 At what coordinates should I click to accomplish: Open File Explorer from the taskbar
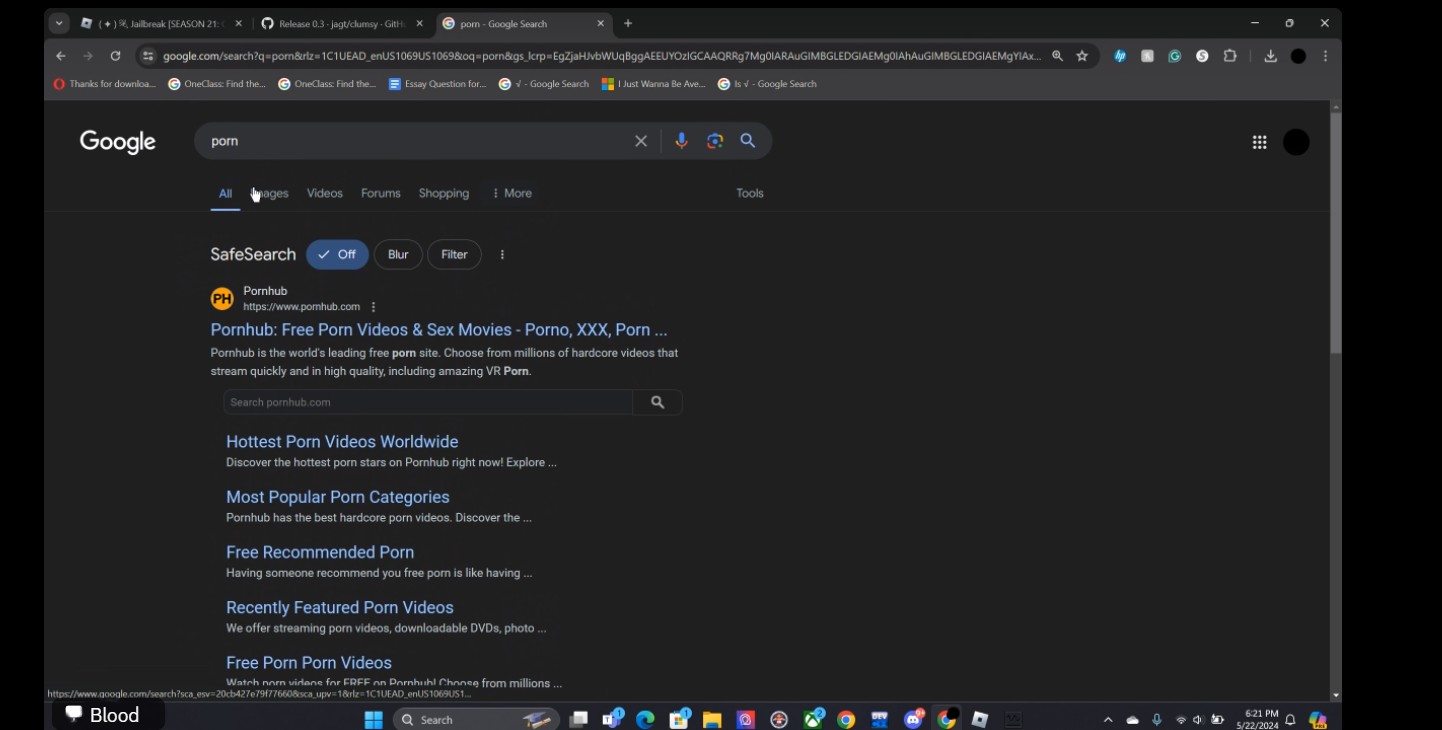click(712, 720)
